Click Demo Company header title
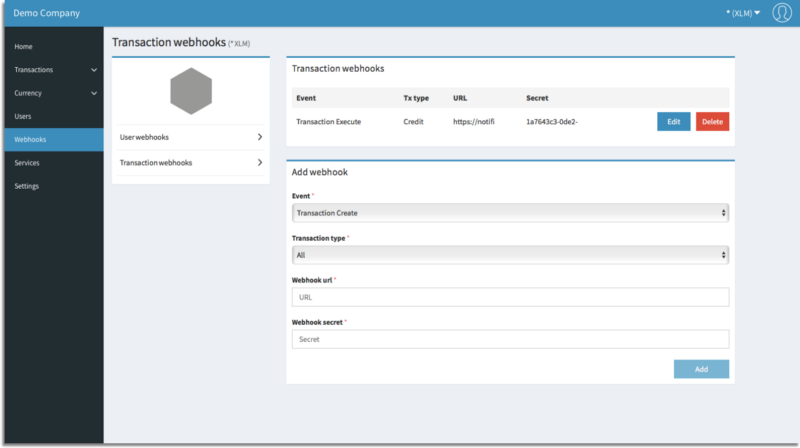 46,13
